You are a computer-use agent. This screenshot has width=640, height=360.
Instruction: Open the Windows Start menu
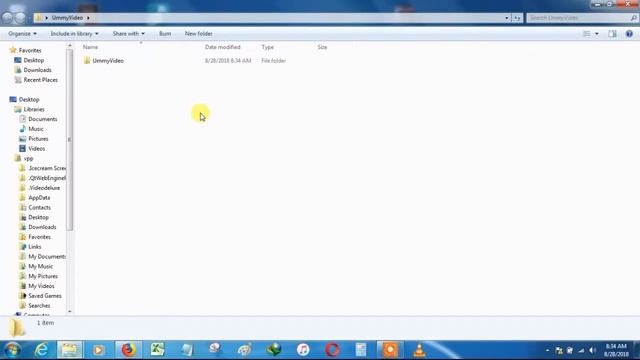pyautogui.click(x=12, y=350)
